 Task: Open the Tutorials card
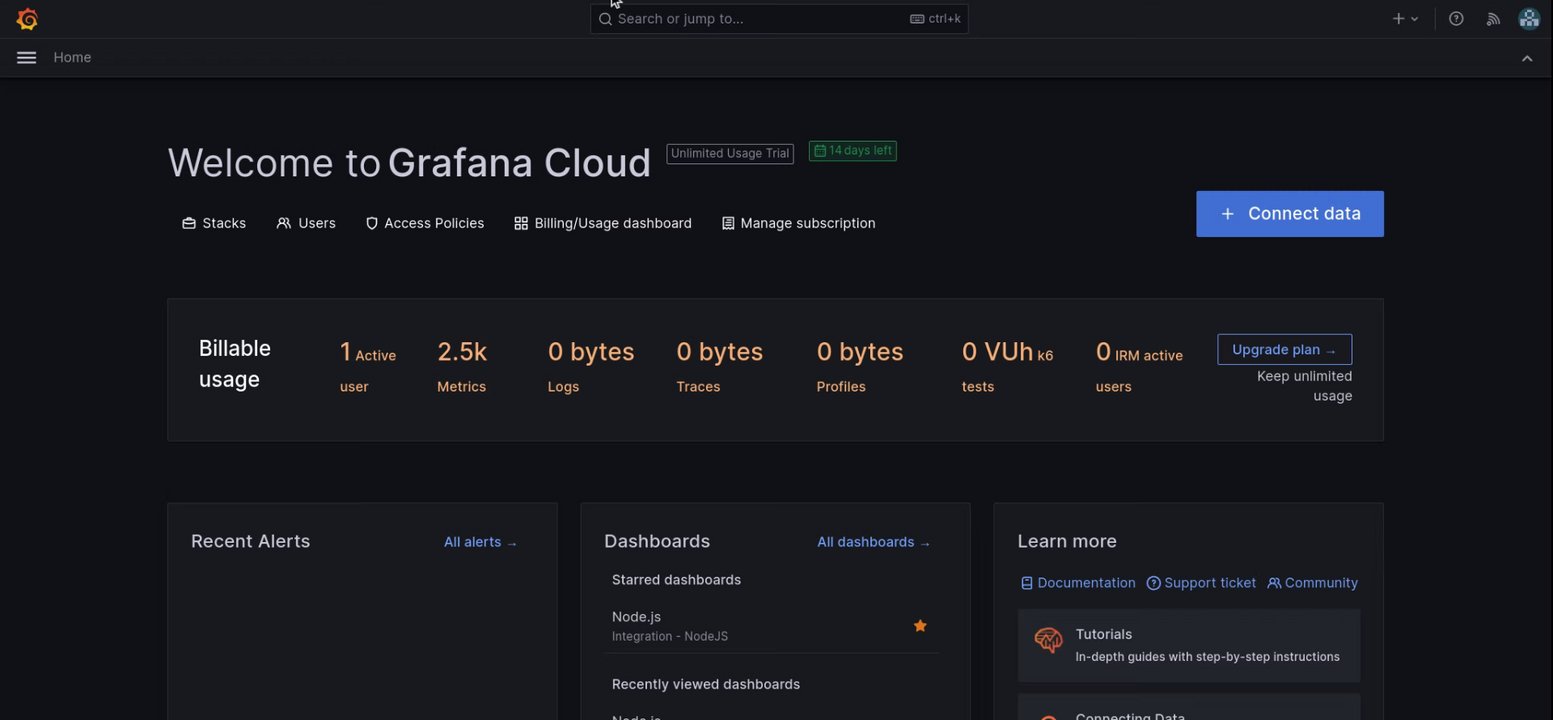pos(1189,646)
